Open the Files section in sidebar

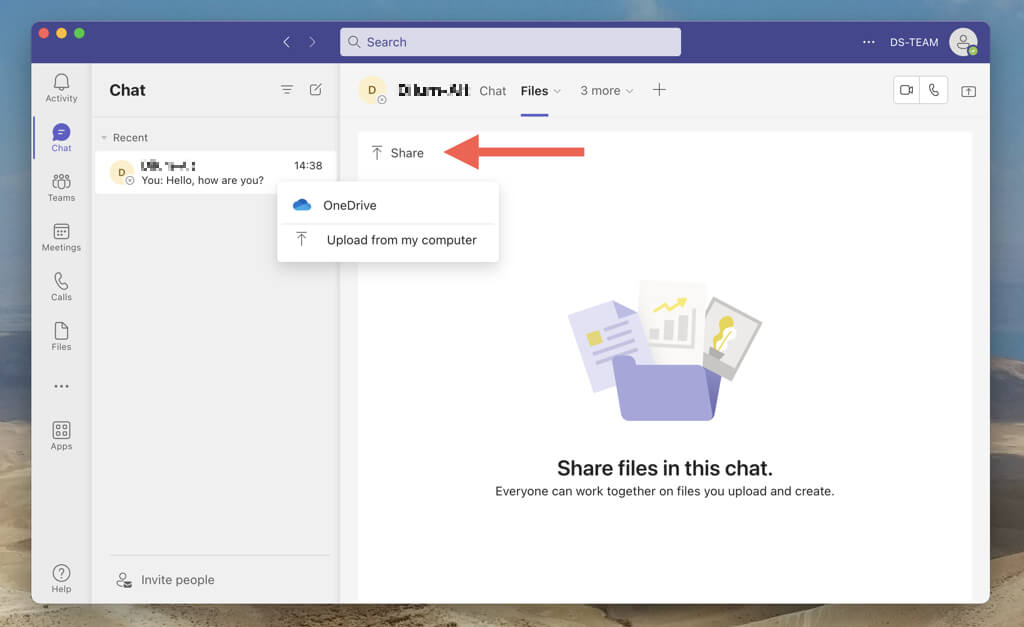[x=61, y=336]
